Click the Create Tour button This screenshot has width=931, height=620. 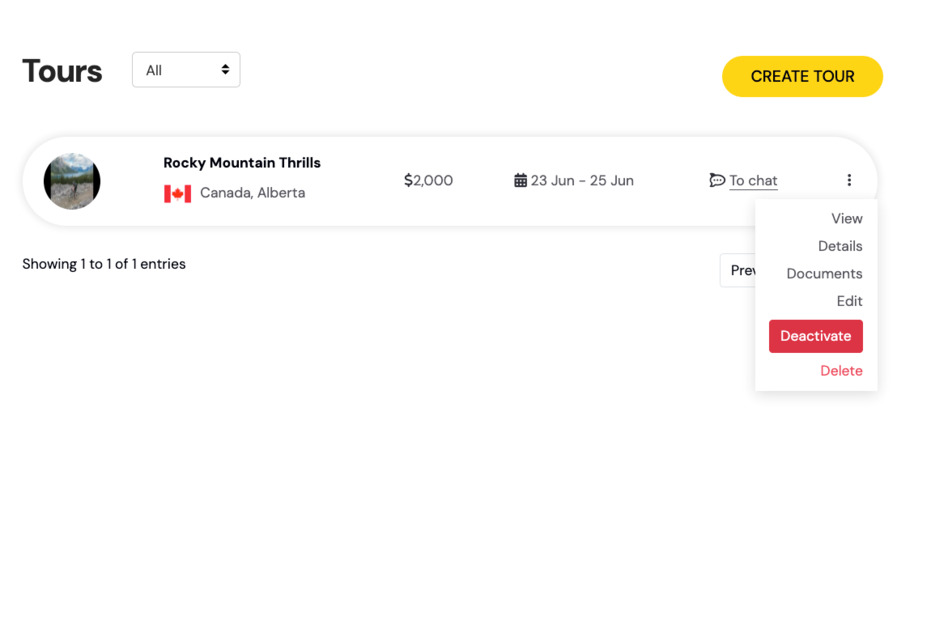(802, 77)
